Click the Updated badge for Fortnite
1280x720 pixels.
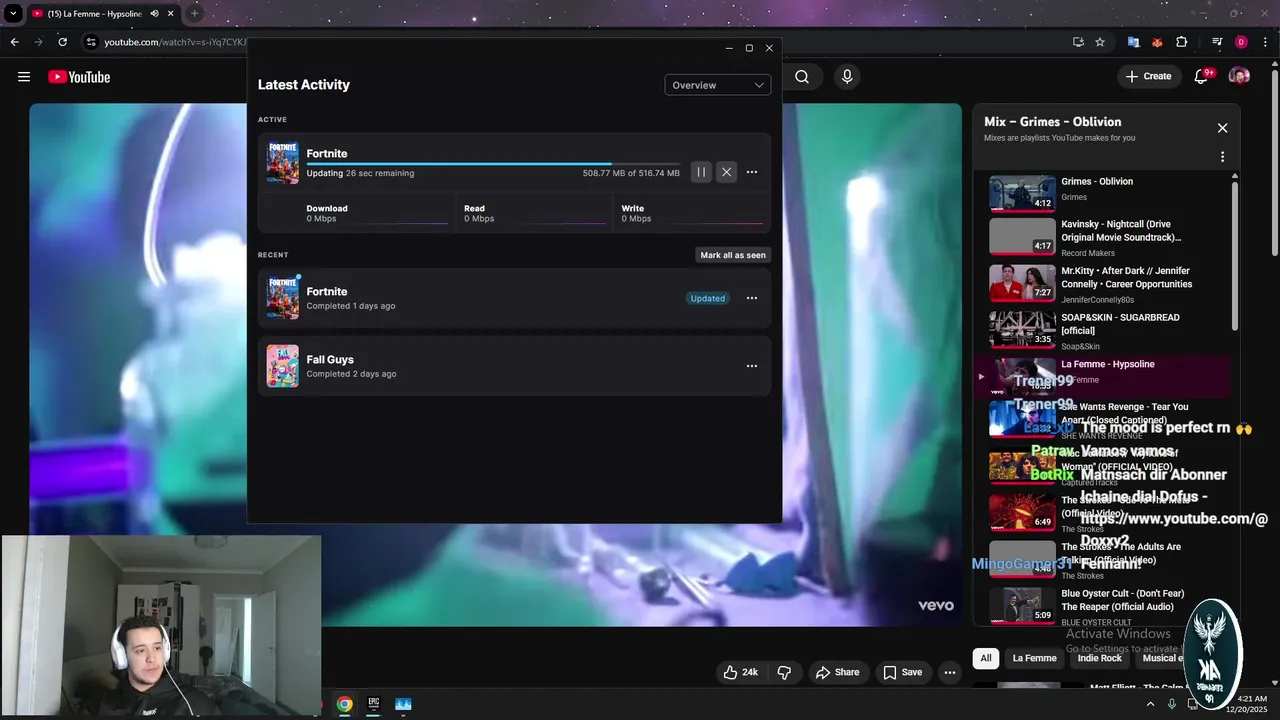[707, 298]
